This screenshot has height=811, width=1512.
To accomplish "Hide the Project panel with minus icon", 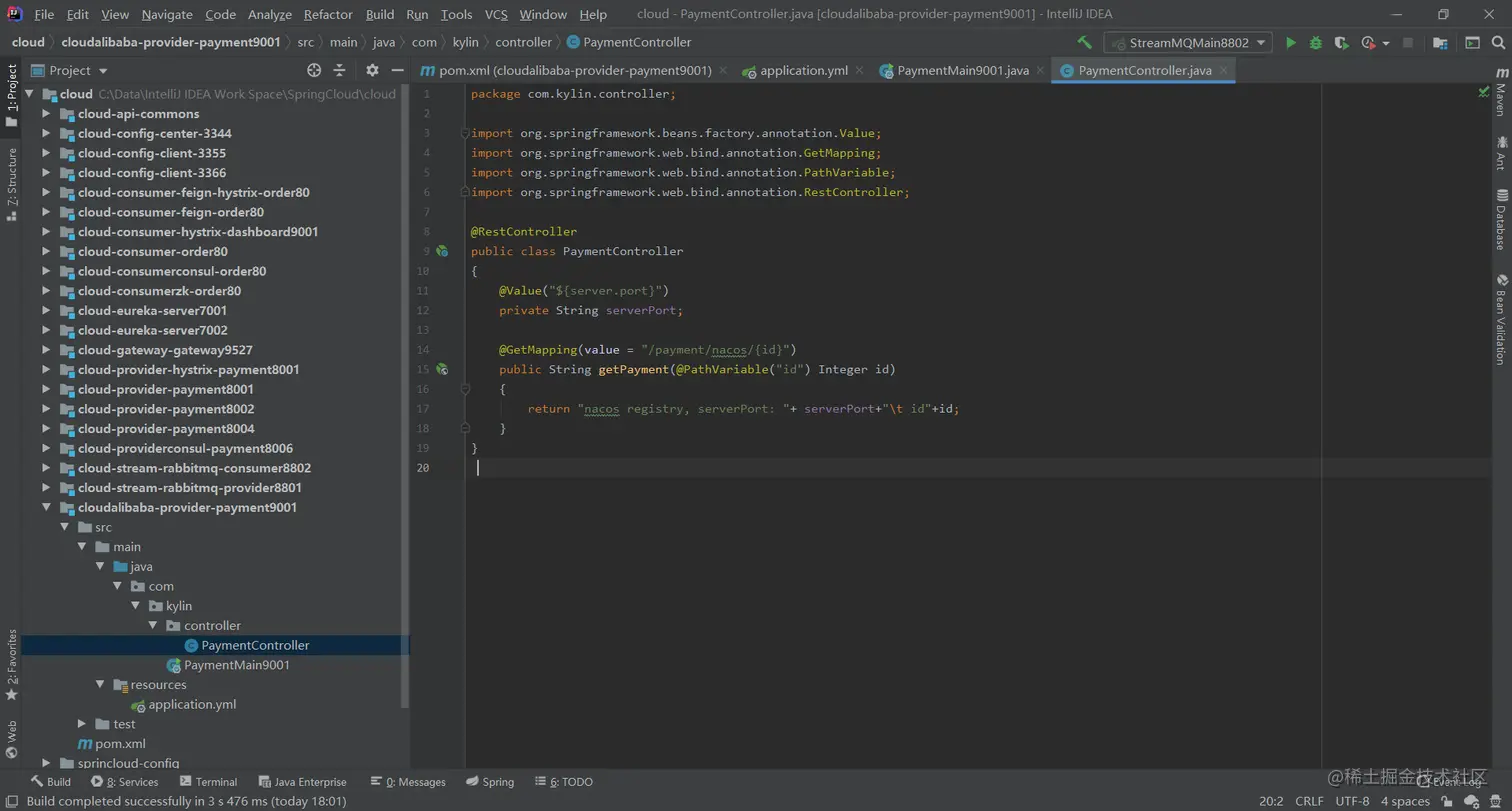I will pyautogui.click(x=397, y=70).
